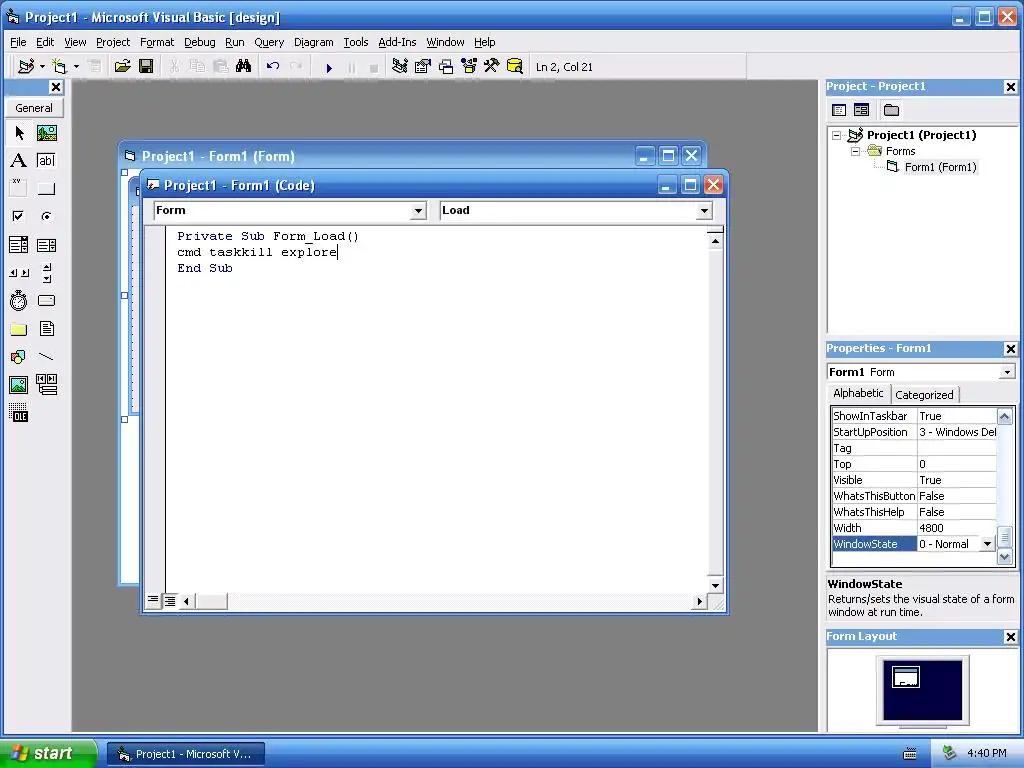Viewport: 1024px width, 768px height.
Task: Select the CommandButton control tool
Action: pyautogui.click(x=46, y=189)
